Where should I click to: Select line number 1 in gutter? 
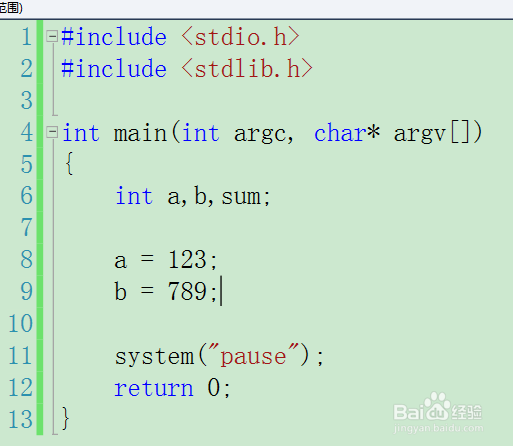click(x=26, y=37)
